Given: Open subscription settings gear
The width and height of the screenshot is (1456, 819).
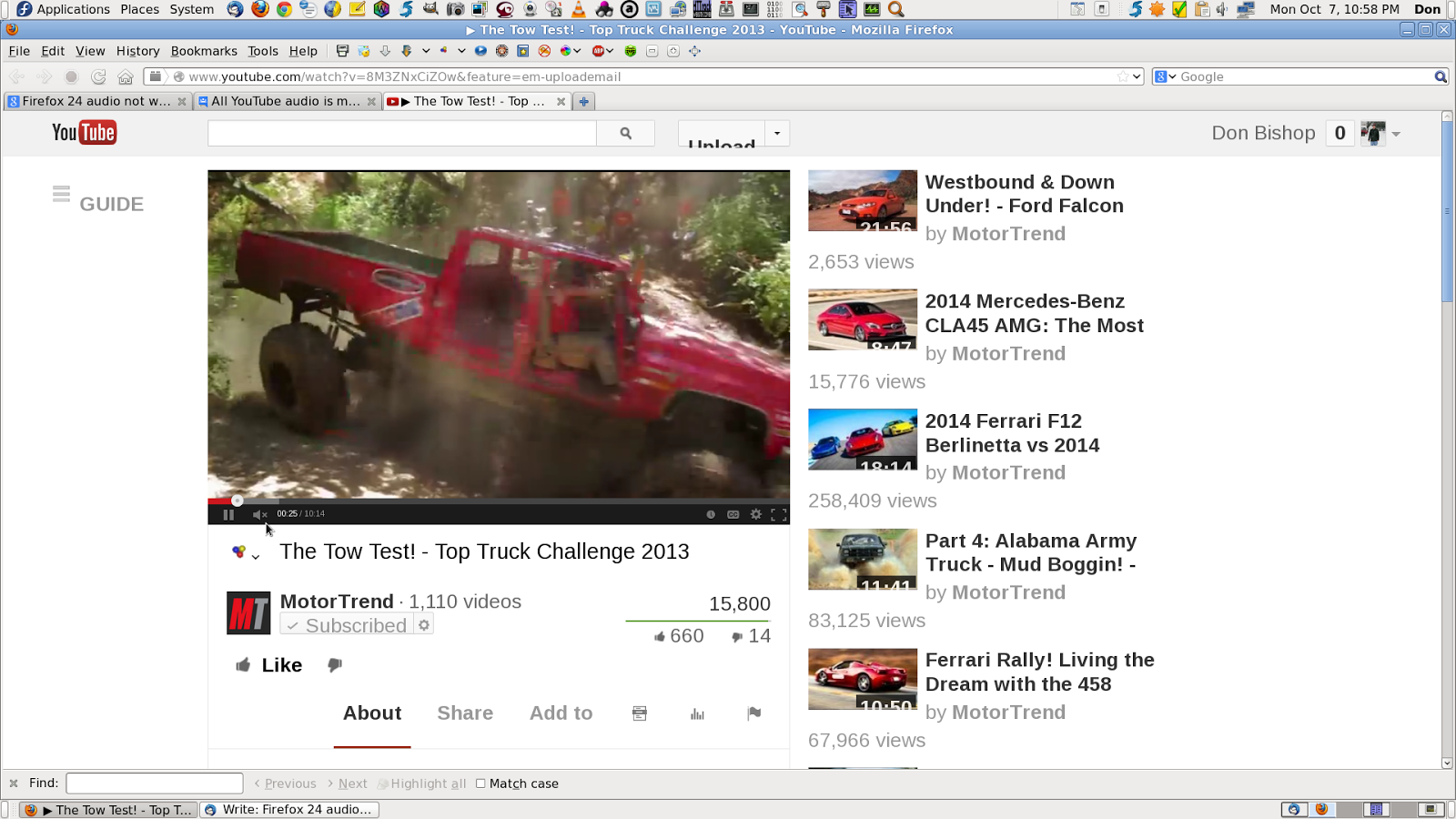Looking at the screenshot, I should click(424, 625).
